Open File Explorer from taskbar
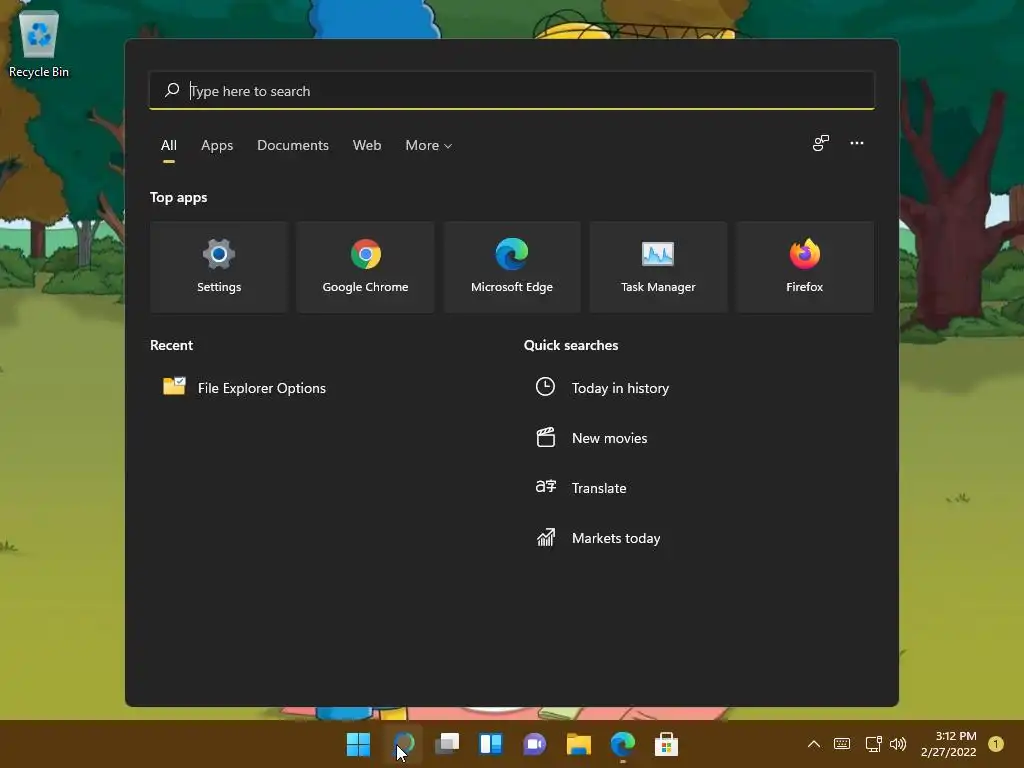The width and height of the screenshot is (1024, 768). [x=579, y=744]
